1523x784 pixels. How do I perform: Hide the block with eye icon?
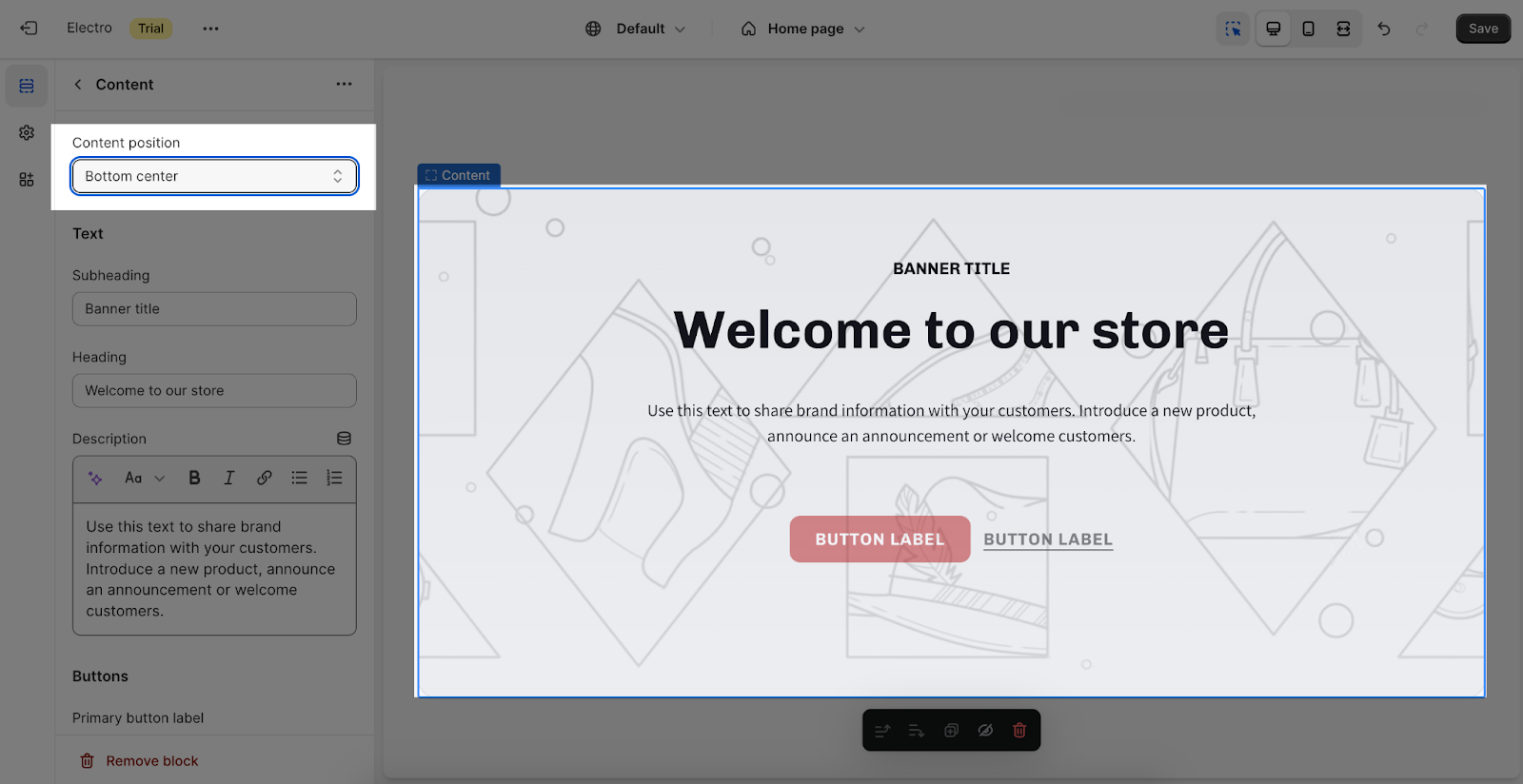pyautogui.click(x=985, y=731)
